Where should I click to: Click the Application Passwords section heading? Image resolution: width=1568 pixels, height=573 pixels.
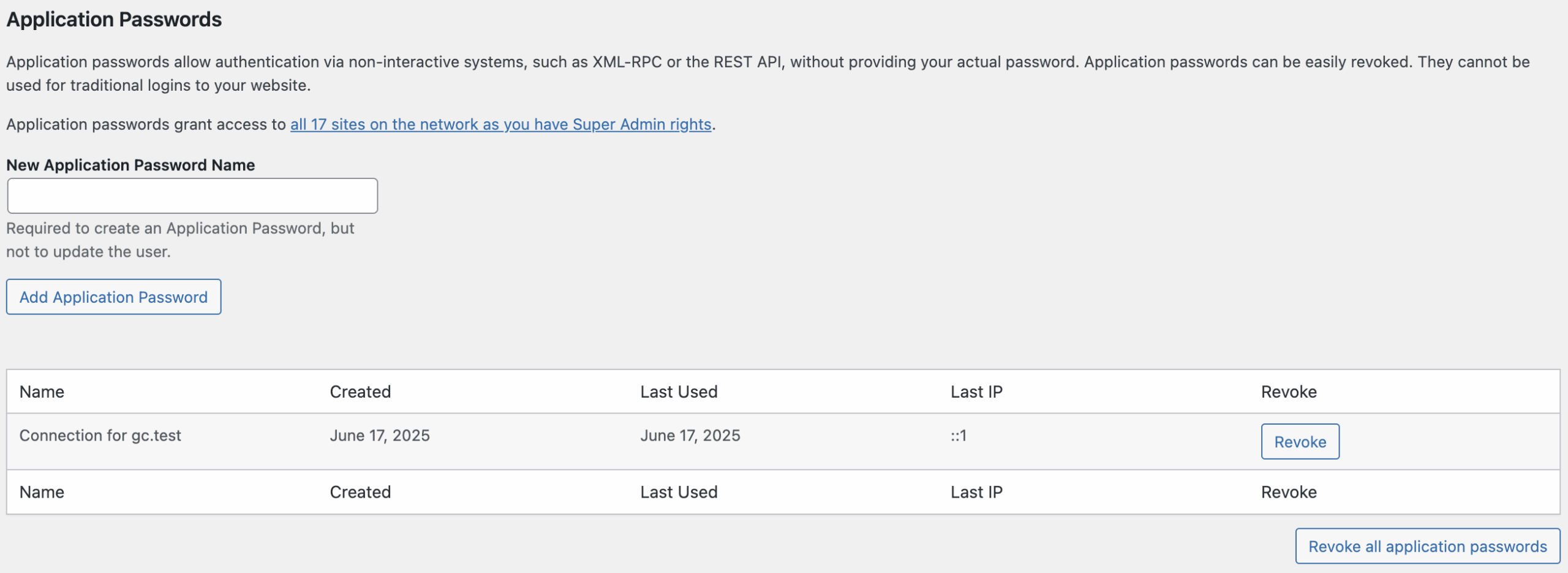click(114, 20)
